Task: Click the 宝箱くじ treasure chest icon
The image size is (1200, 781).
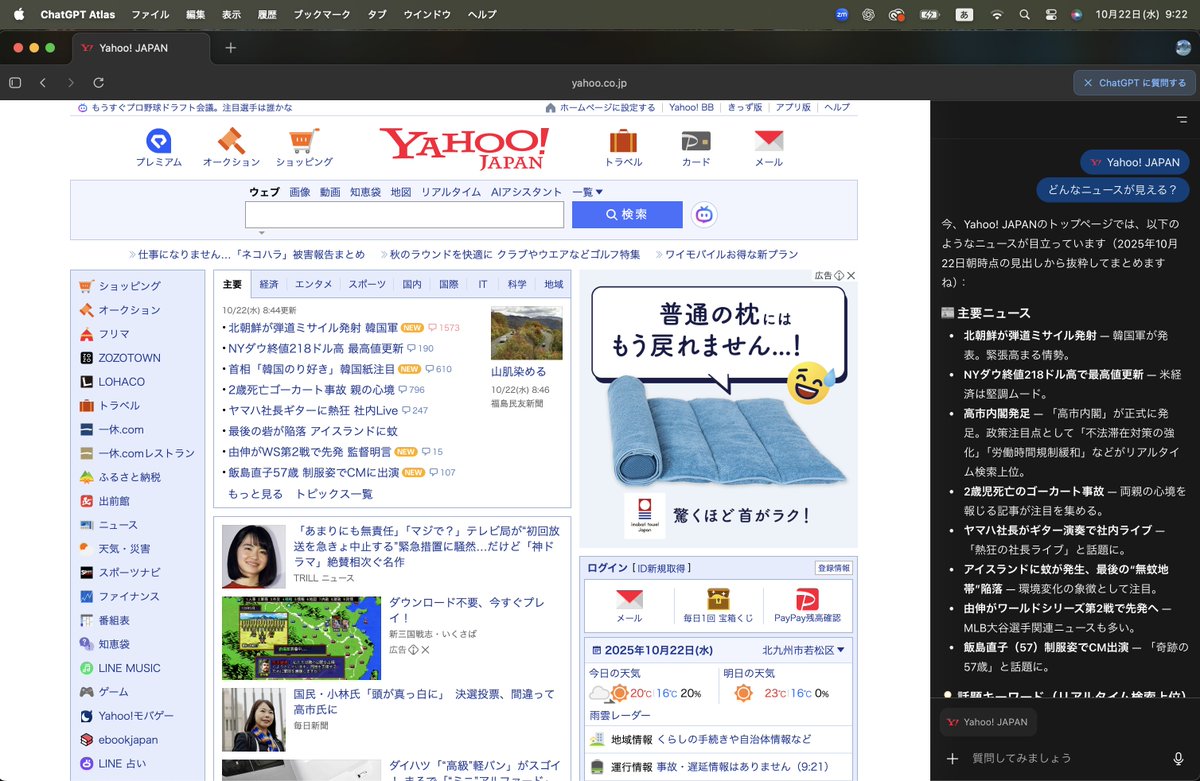Action: pyautogui.click(x=718, y=599)
